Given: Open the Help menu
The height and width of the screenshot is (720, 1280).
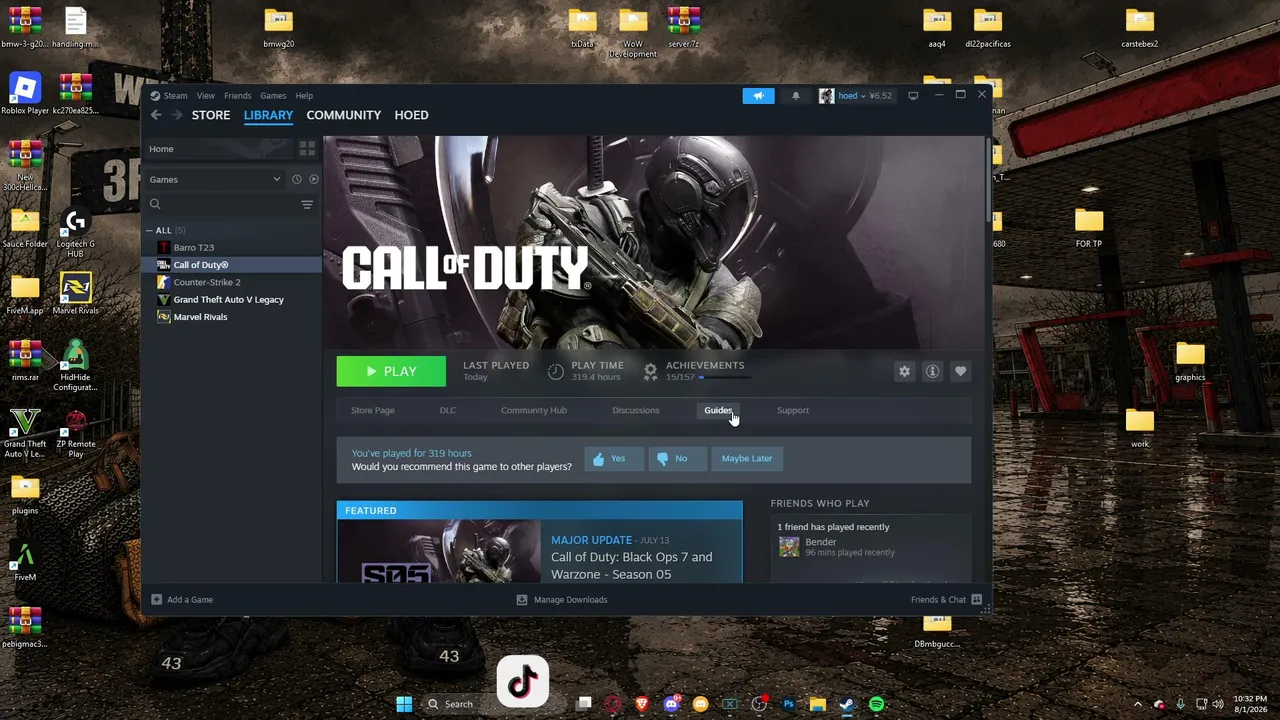Looking at the screenshot, I should click(x=304, y=96).
